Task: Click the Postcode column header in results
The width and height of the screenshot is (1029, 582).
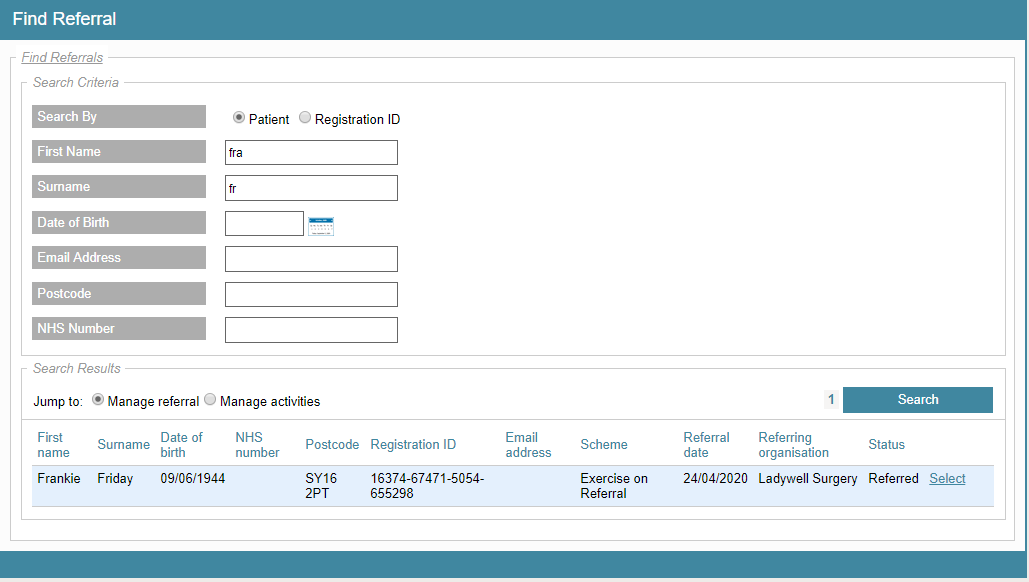Action: pyautogui.click(x=332, y=444)
